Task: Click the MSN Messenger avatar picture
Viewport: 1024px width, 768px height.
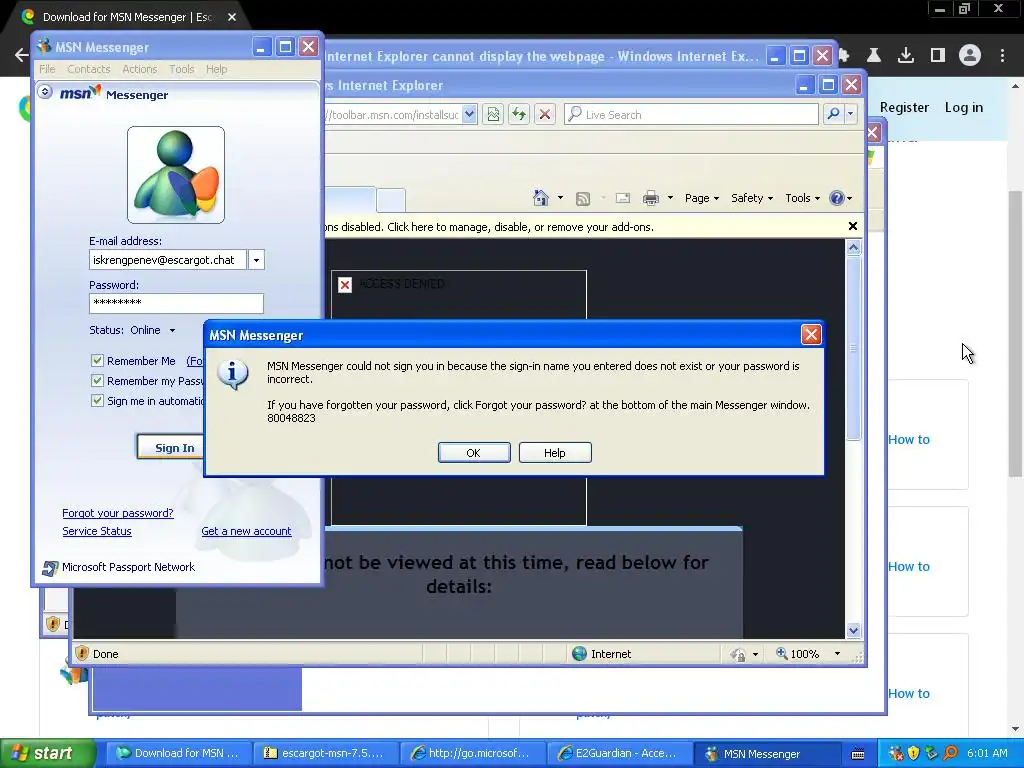Action: tap(176, 175)
